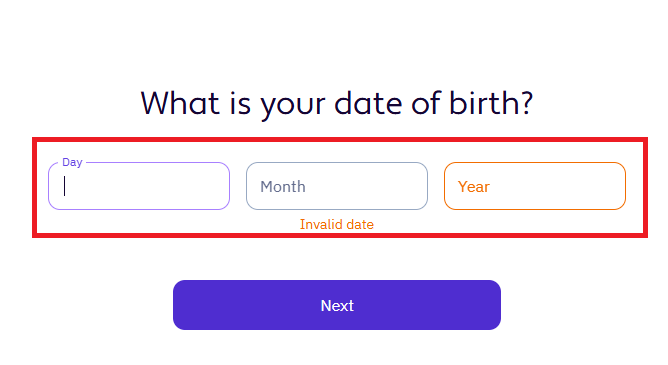This screenshot has height=365, width=668.
Task: Click the orange 'Year' placeholder text
Action: pos(474,187)
